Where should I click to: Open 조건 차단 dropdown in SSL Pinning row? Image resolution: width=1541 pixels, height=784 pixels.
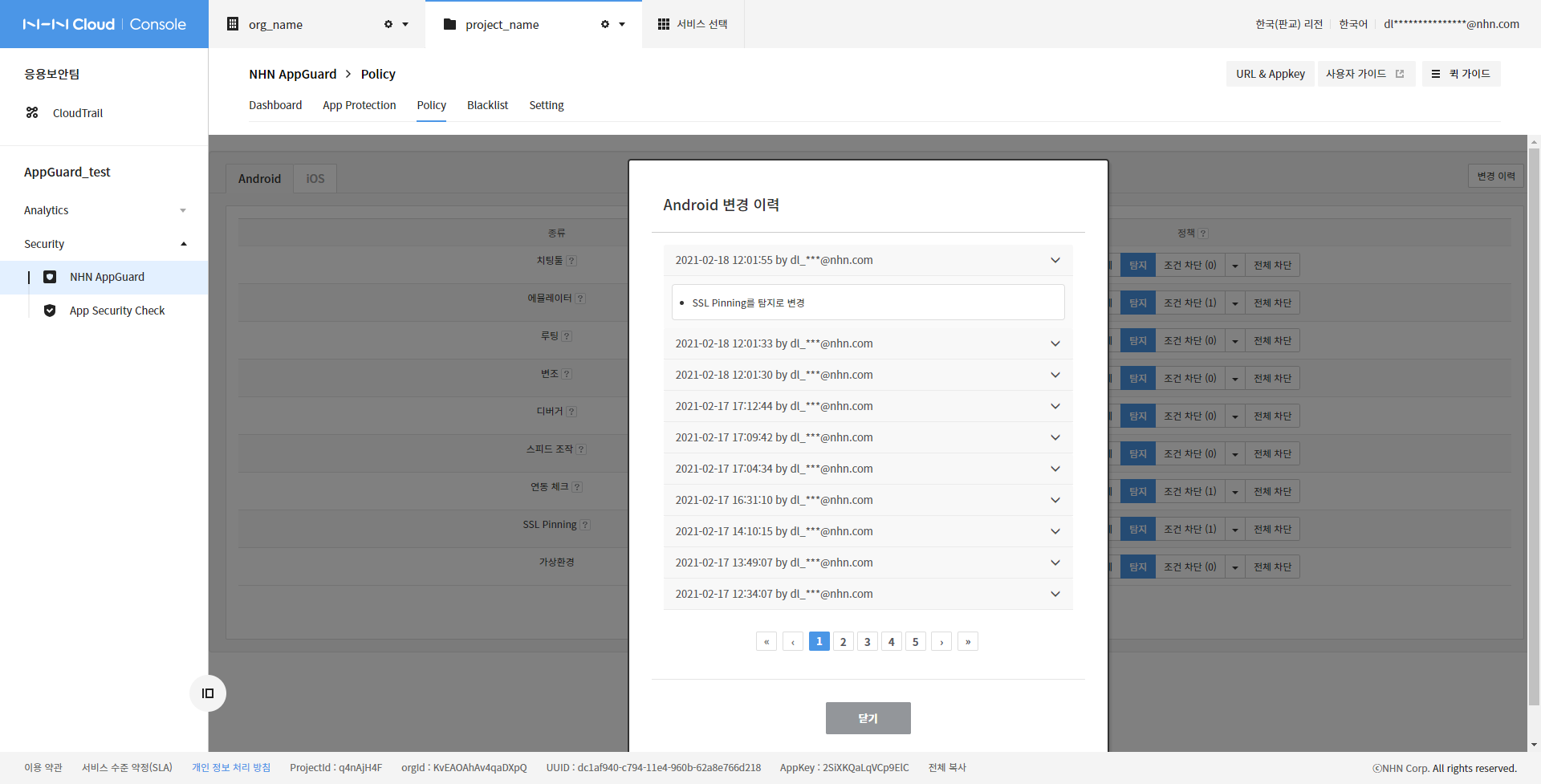[1235, 530]
